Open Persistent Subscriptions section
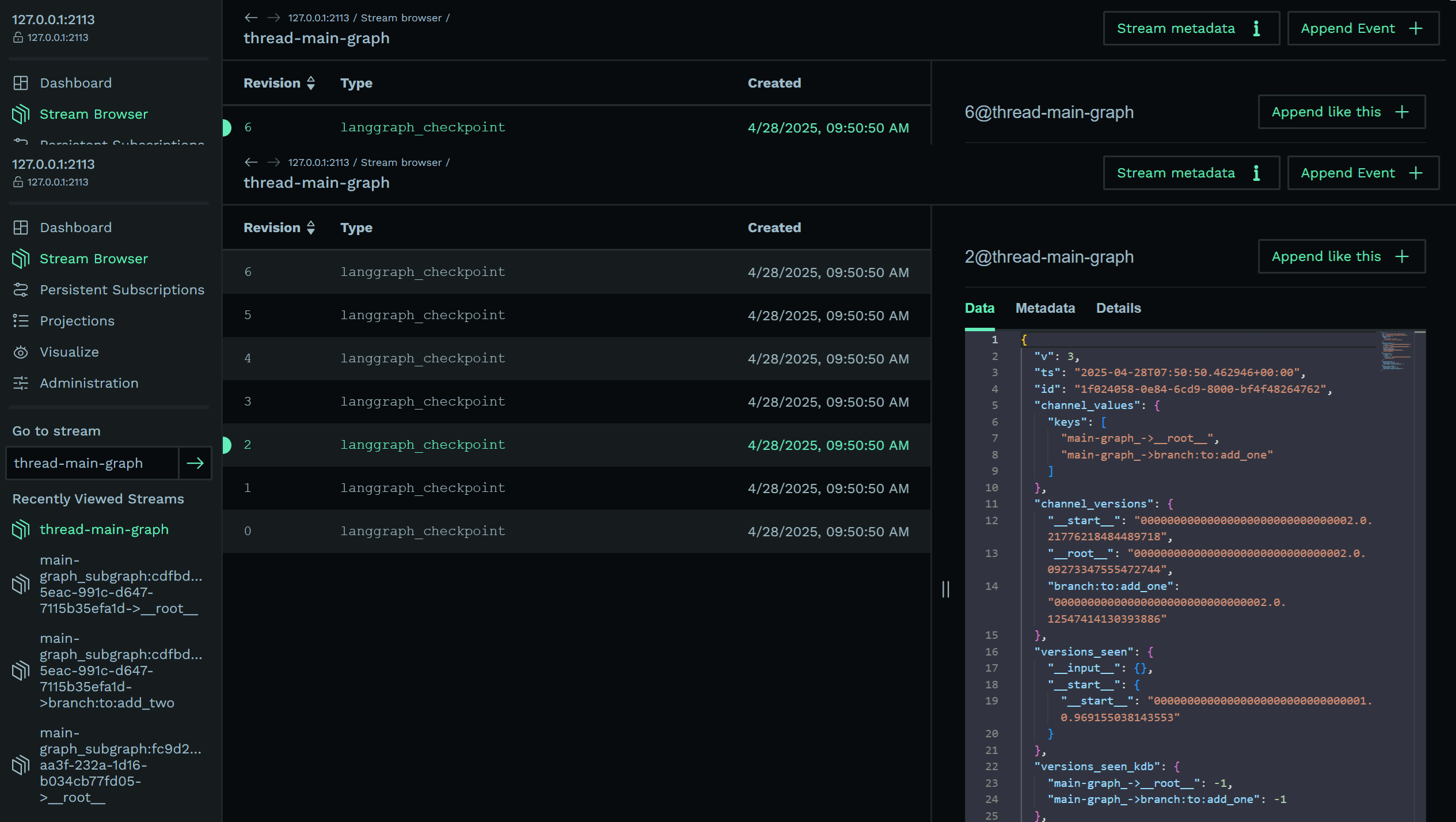This screenshot has height=822, width=1456. pyautogui.click(x=122, y=290)
